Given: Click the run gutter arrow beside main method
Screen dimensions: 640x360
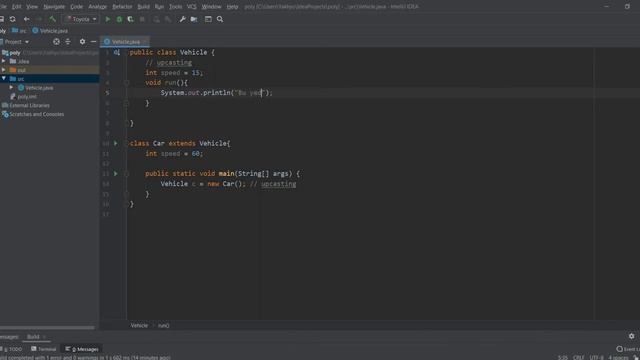Looking at the screenshot, I should click(116, 174).
